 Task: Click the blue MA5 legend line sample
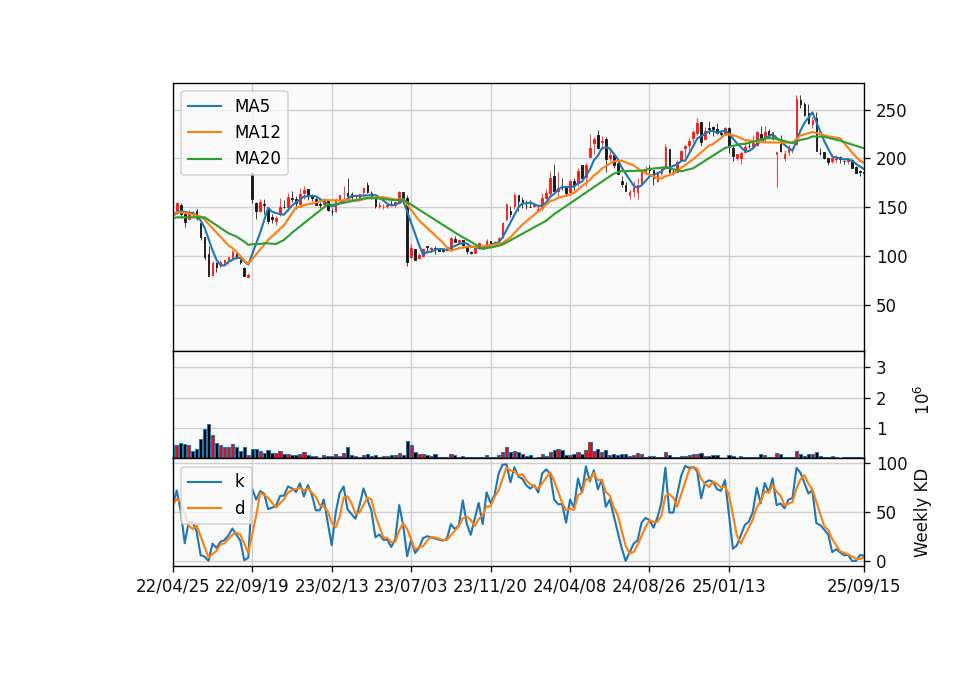(x=204, y=106)
